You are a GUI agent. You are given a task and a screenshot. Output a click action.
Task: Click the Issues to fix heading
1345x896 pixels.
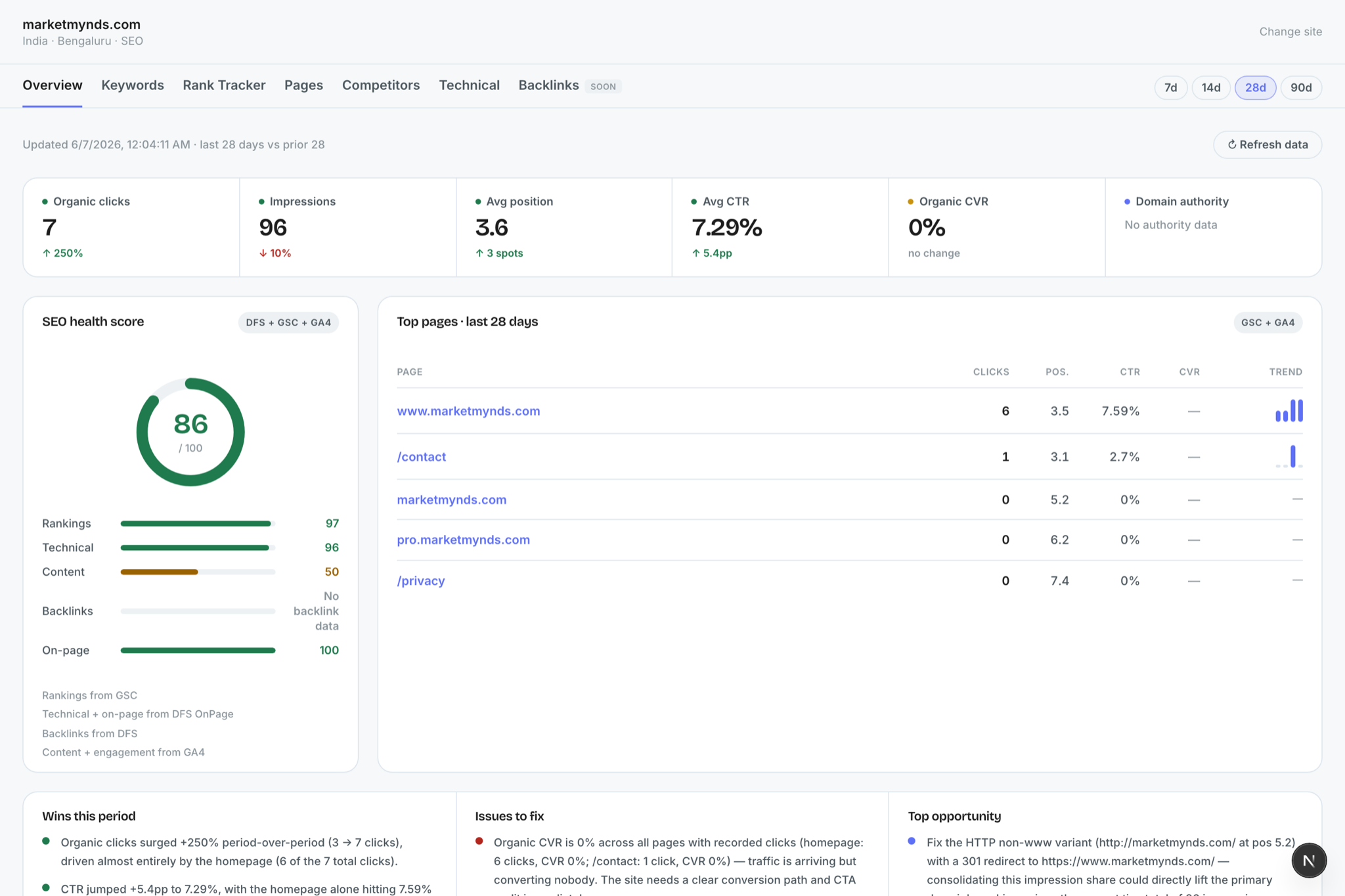coord(509,816)
